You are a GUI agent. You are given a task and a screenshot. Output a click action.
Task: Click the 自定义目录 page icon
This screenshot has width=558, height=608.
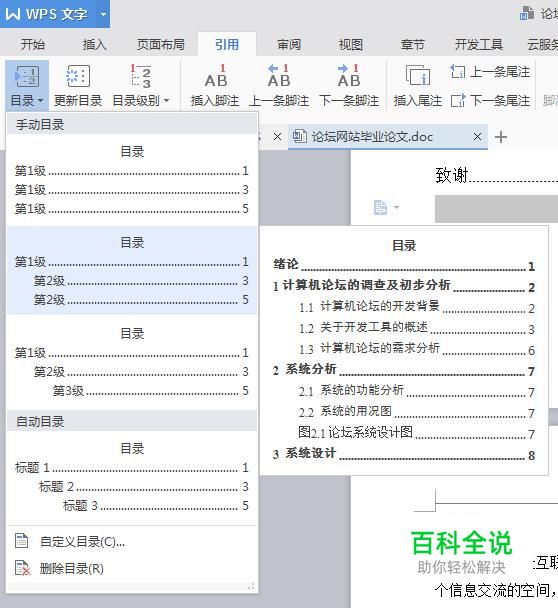pos(21,541)
